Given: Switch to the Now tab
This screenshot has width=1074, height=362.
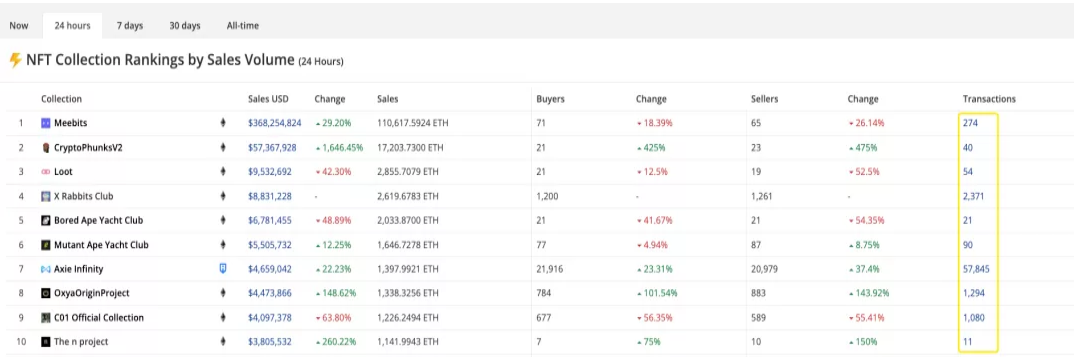Looking at the screenshot, I should [19, 26].
